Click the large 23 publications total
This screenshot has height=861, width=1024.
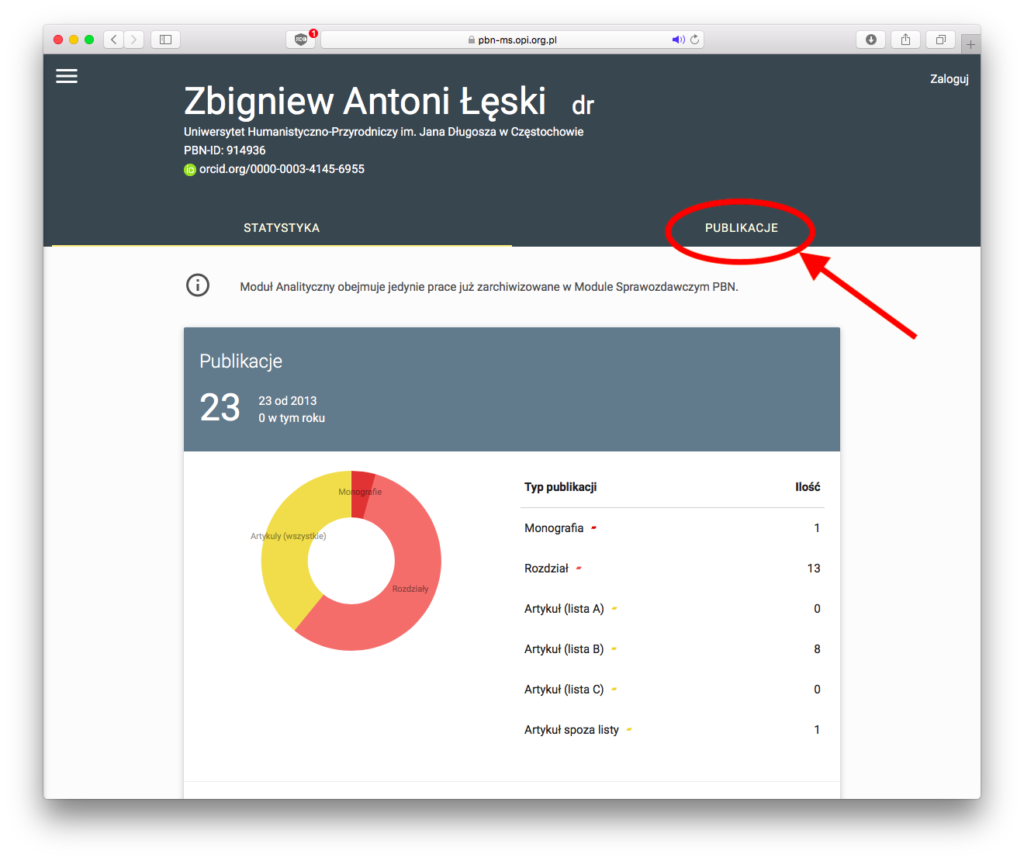[220, 408]
